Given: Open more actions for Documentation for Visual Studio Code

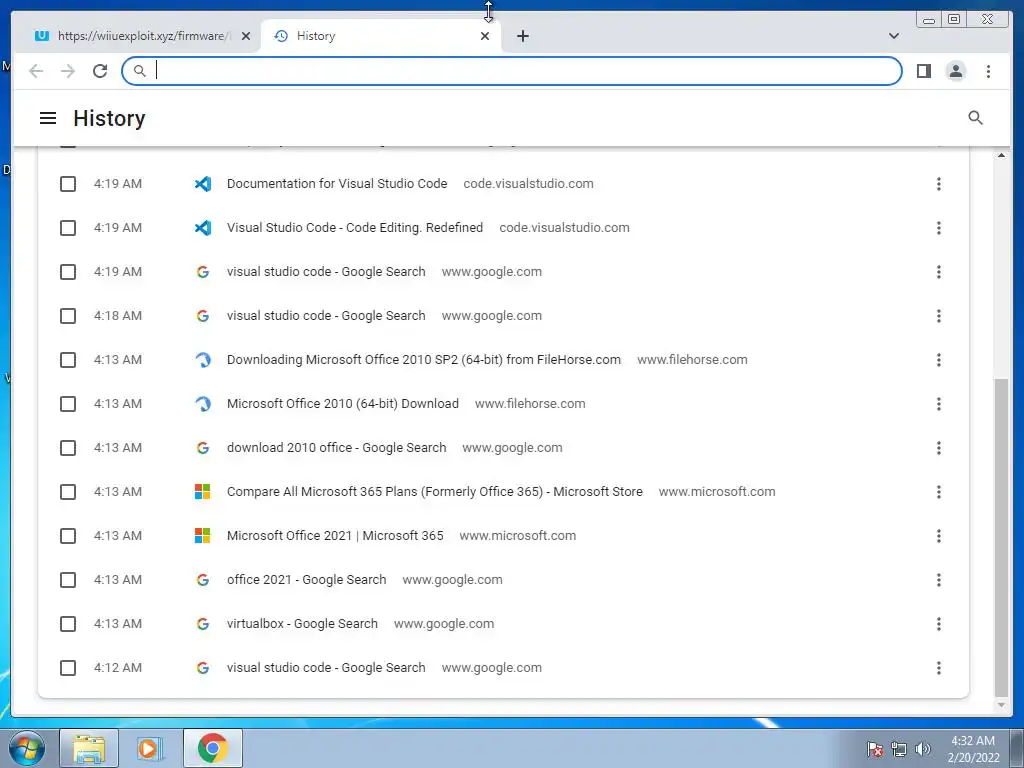Looking at the screenshot, I should point(938,184).
